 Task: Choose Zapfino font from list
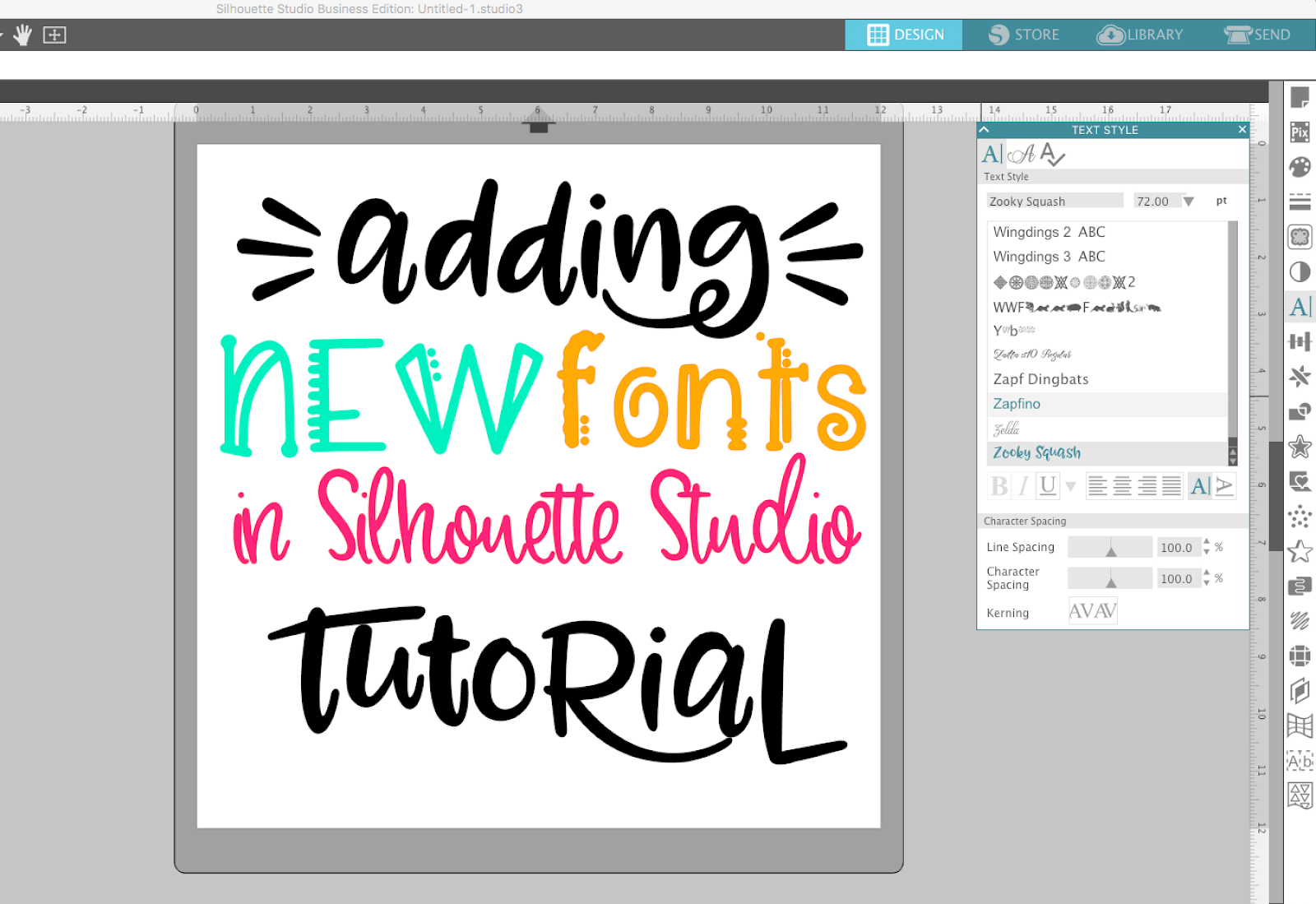(1107, 404)
